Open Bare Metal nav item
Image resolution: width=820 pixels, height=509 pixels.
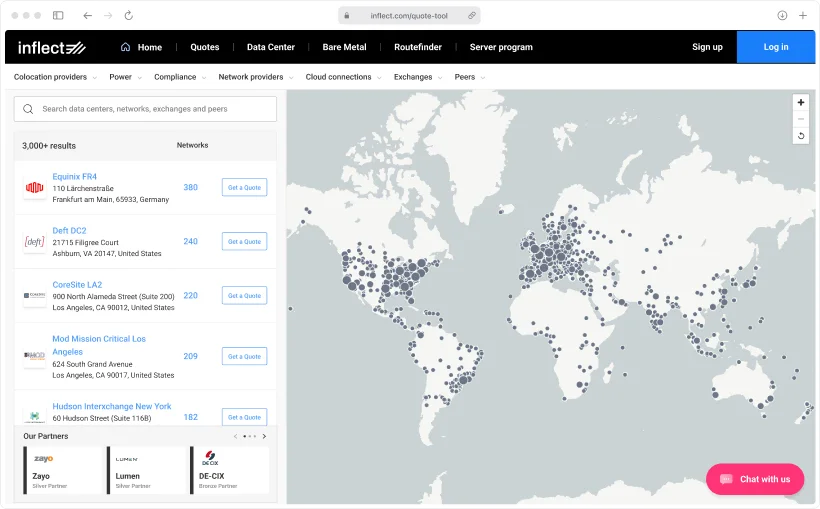344,47
